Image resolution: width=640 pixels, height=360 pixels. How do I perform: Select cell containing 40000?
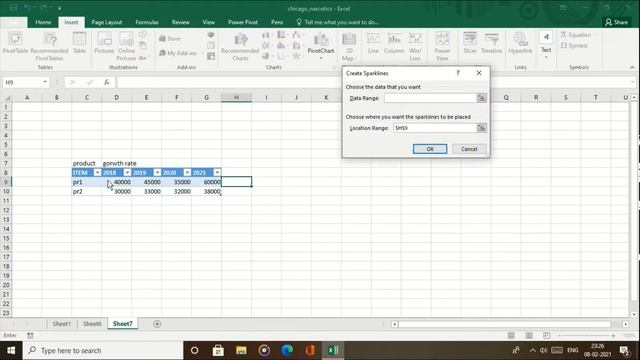116,182
